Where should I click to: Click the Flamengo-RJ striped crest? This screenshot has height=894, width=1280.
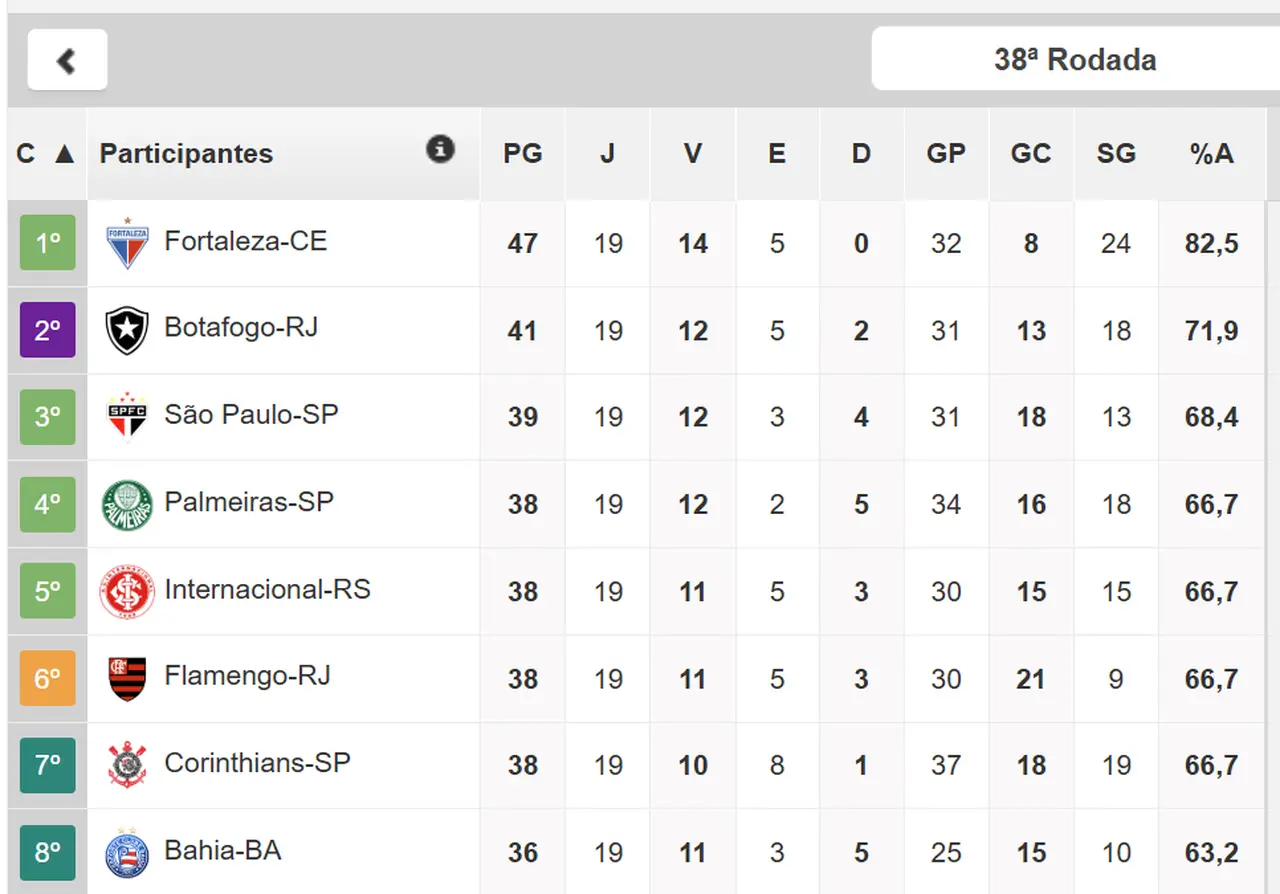(x=127, y=678)
